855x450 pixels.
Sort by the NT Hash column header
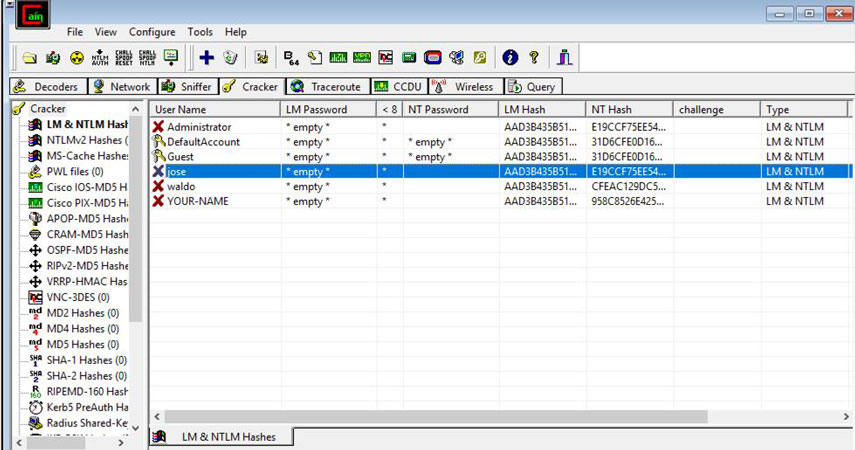(630, 109)
